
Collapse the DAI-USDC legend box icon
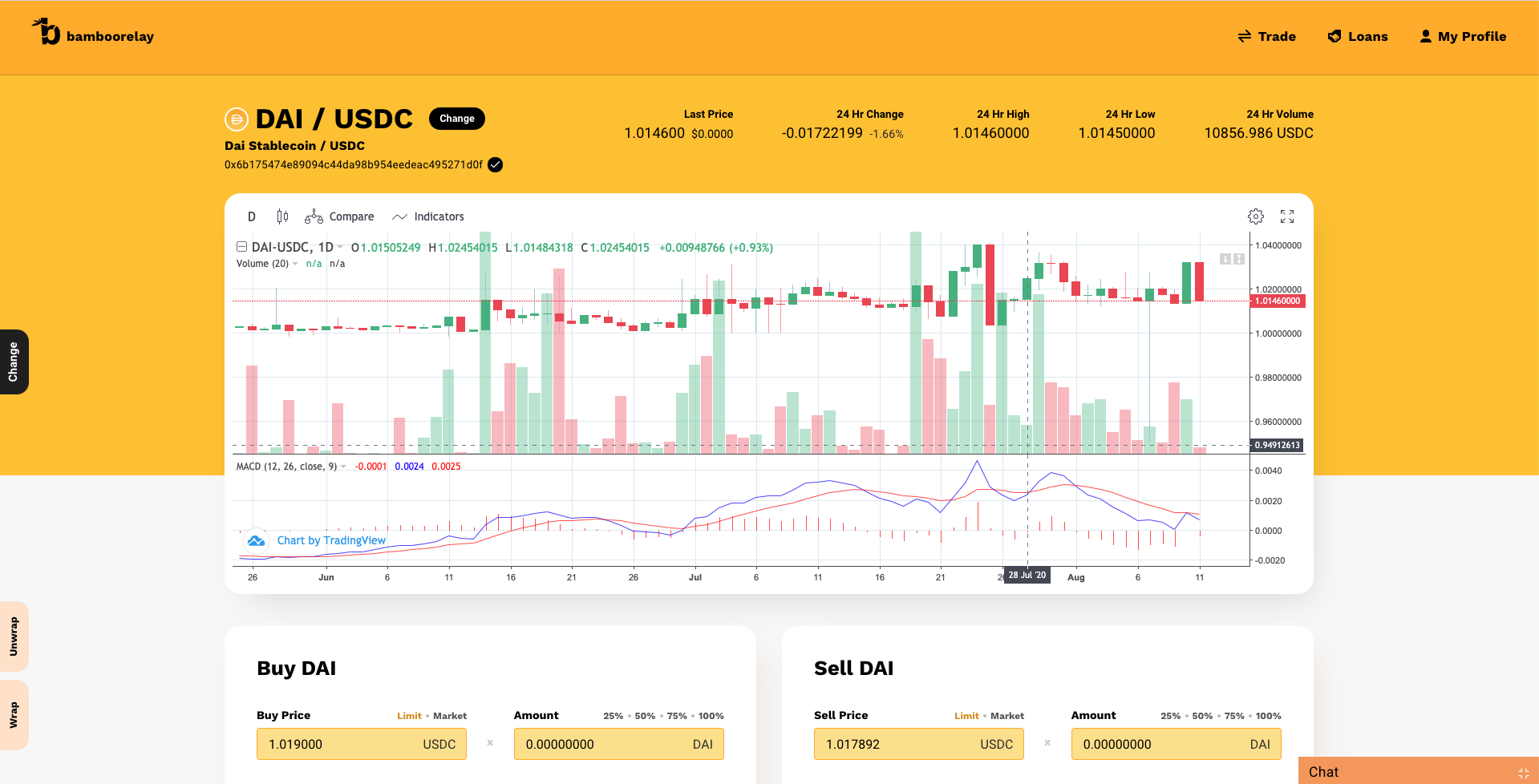pyautogui.click(x=241, y=248)
